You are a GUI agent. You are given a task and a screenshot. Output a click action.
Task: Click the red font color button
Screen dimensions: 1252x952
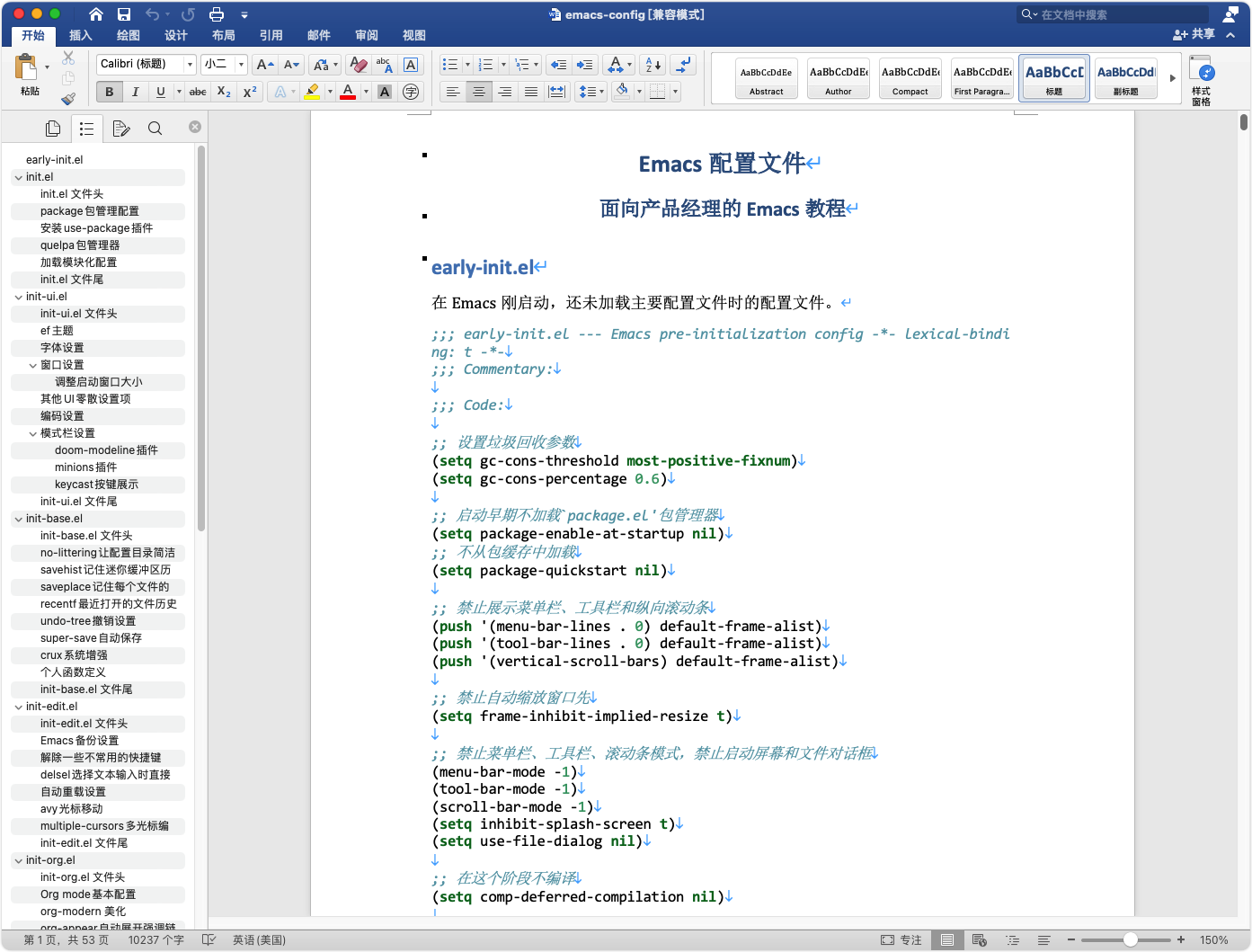pyautogui.click(x=348, y=92)
